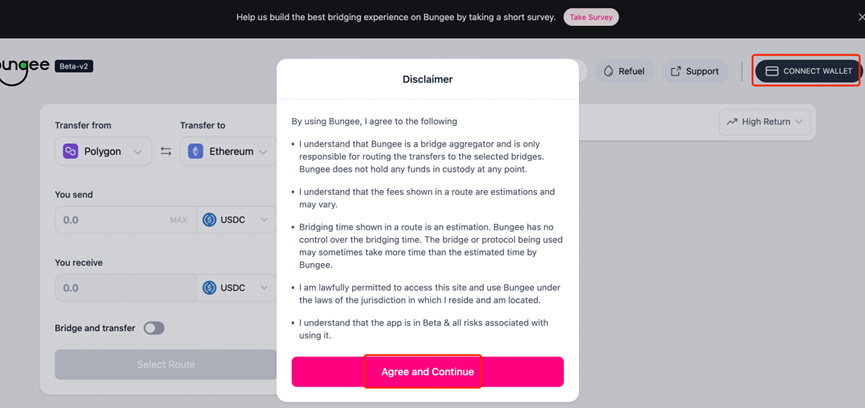Click the wallet icon in Connect Wallet

pos(772,71)
